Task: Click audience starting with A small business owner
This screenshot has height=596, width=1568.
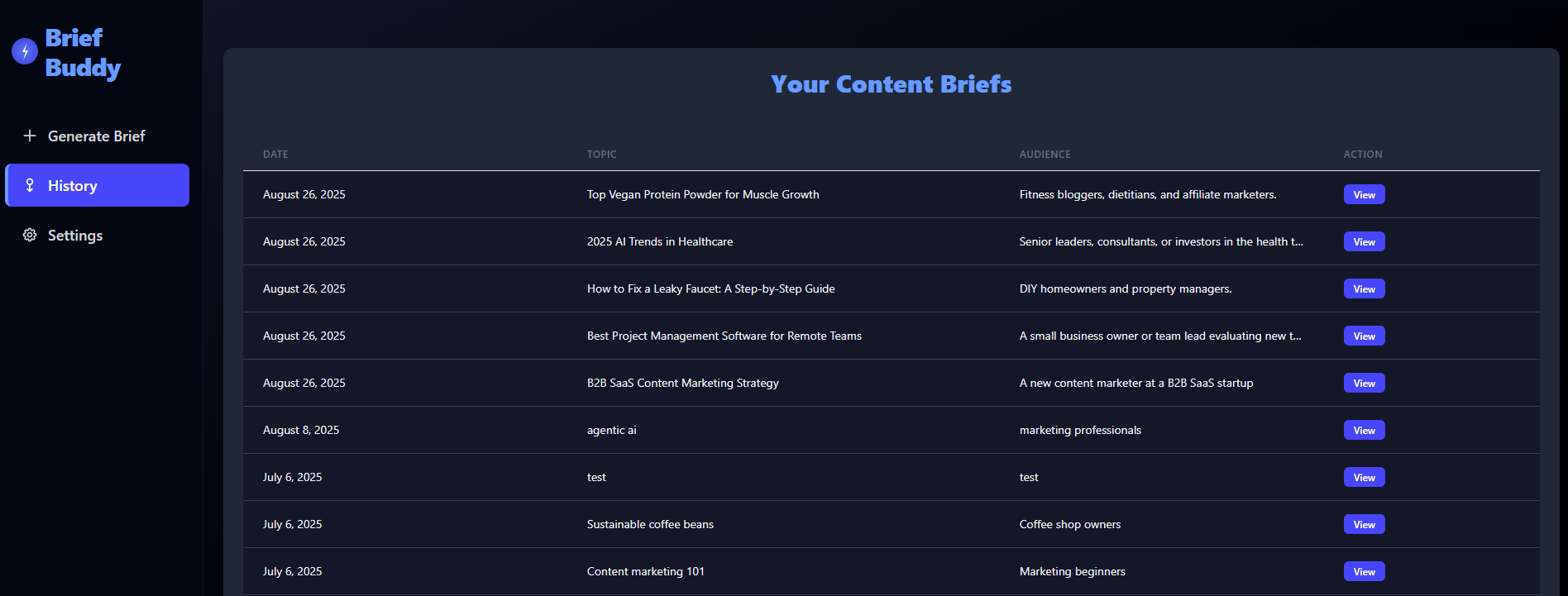Action: click(1160, 336)
